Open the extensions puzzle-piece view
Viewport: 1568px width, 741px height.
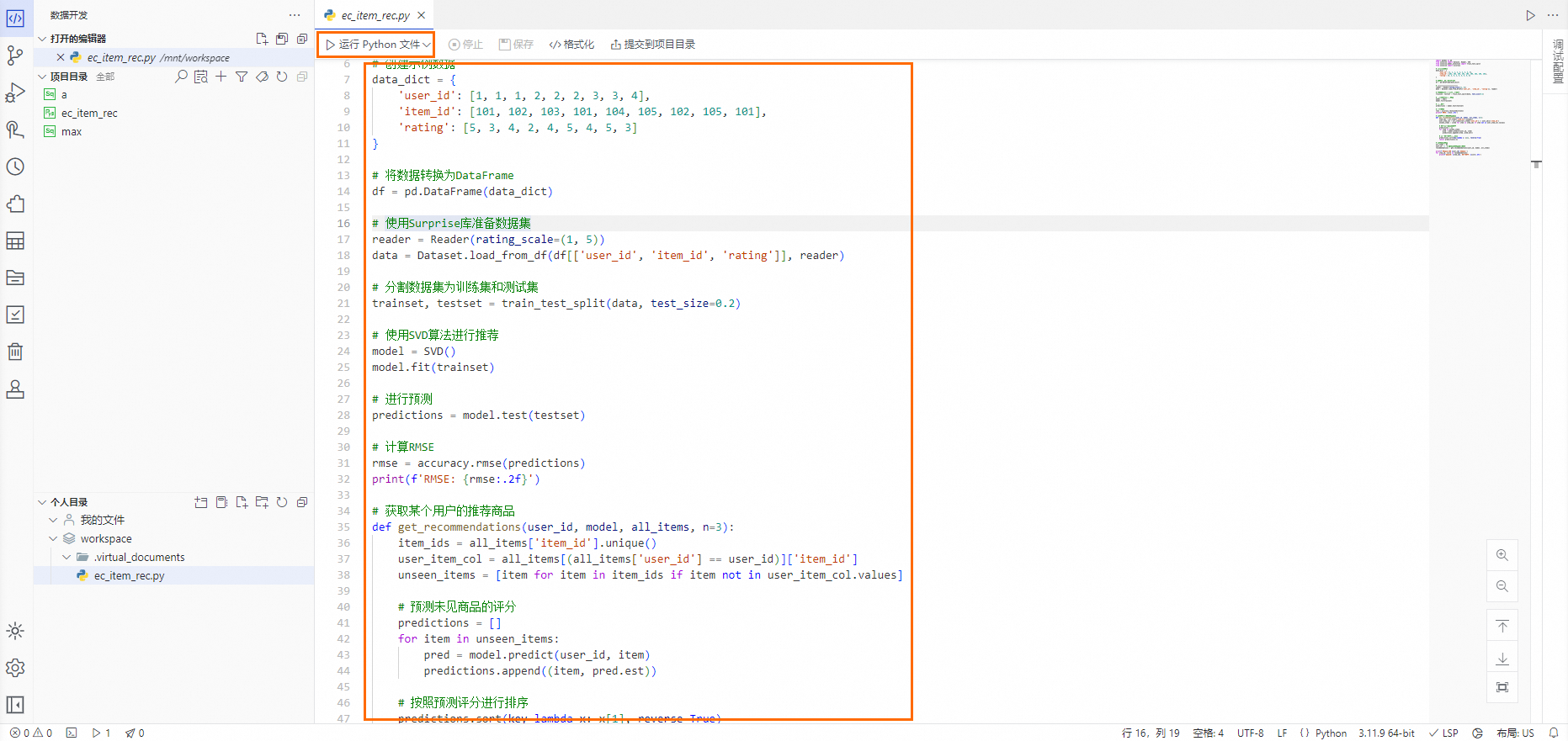click(15, 204)
